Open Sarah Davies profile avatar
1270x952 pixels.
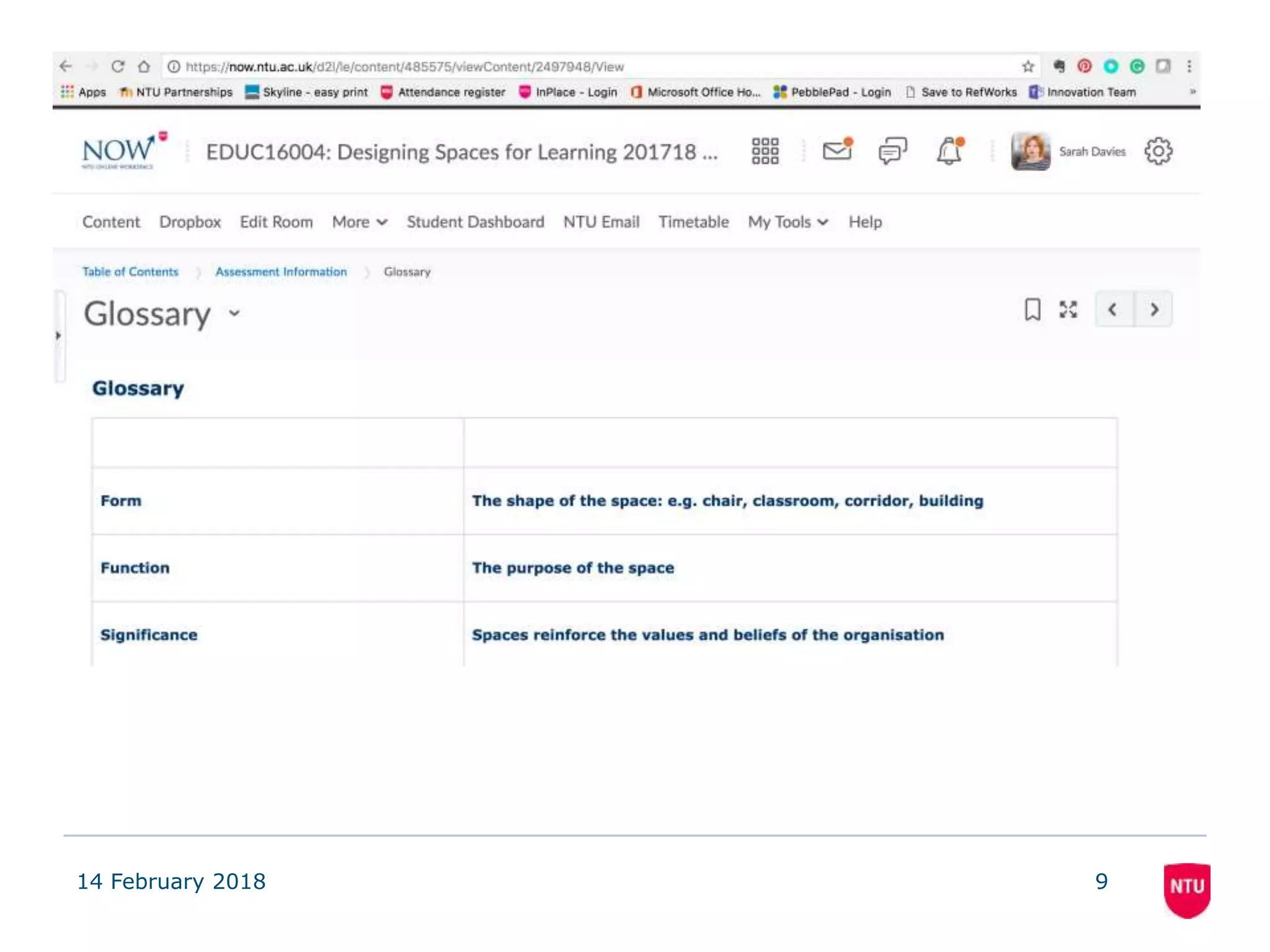coord(1030,151)
